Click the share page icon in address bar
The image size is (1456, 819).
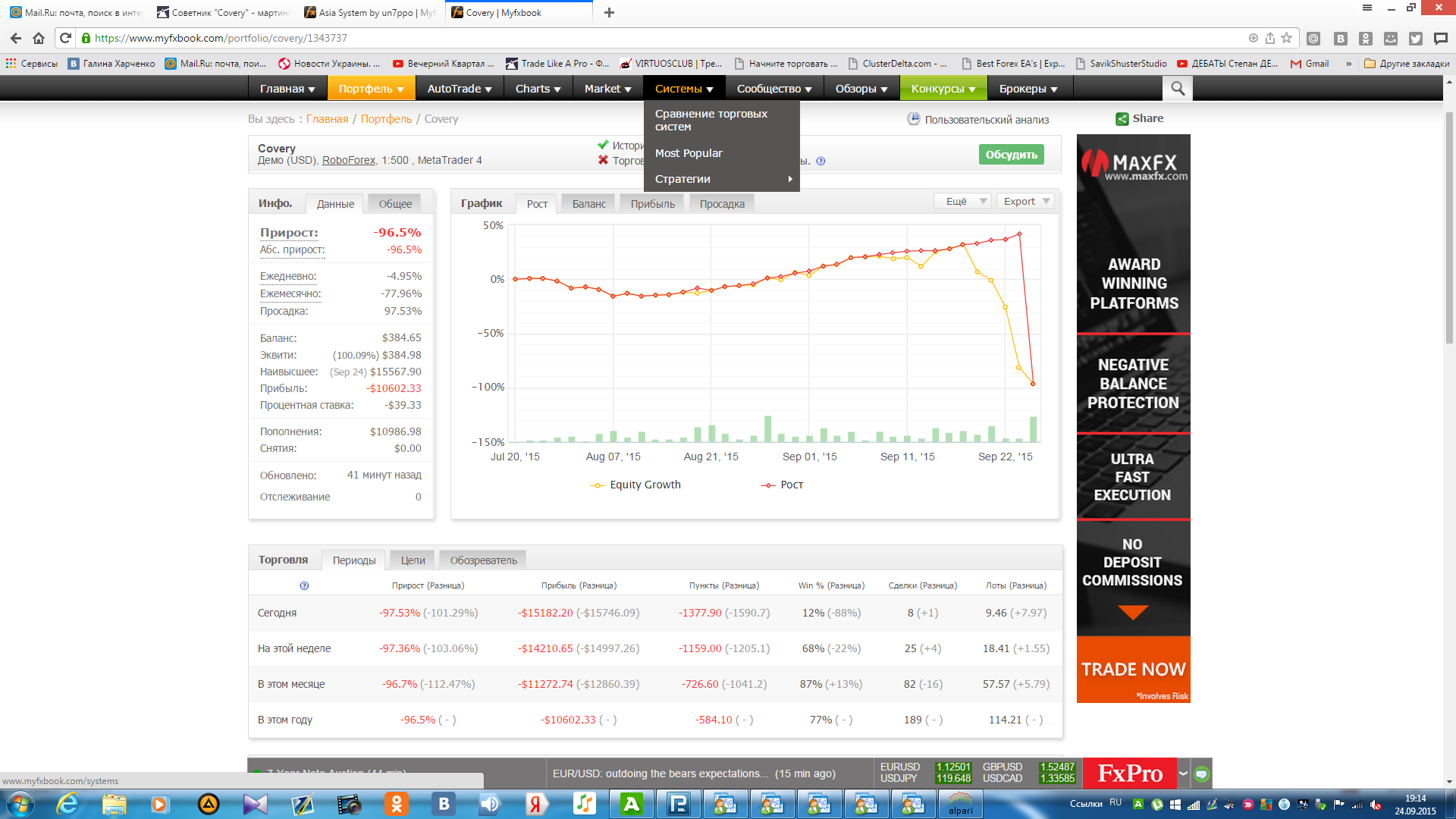[x=1270, y=38]
